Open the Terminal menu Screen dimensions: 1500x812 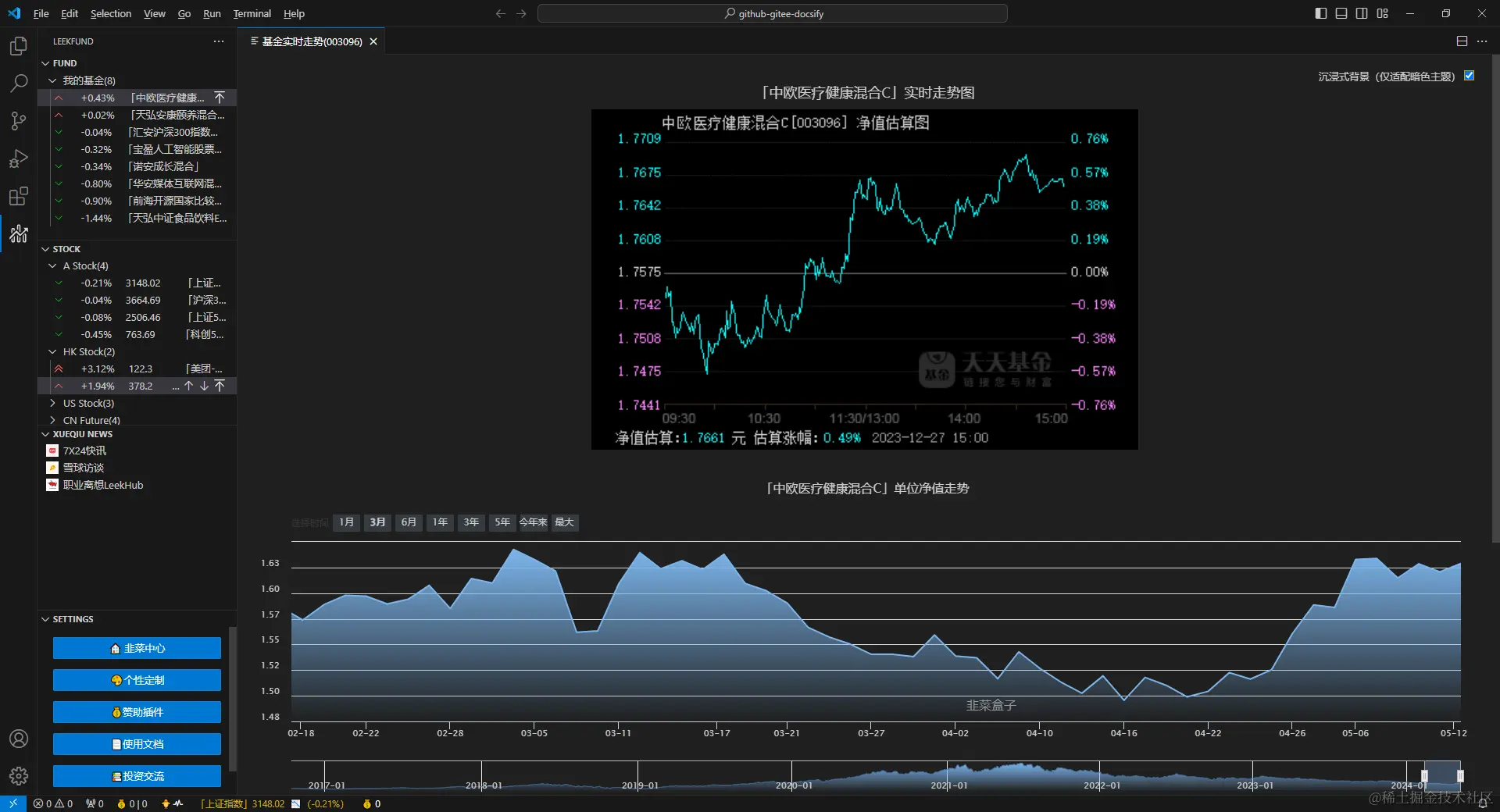pos(252,13)
